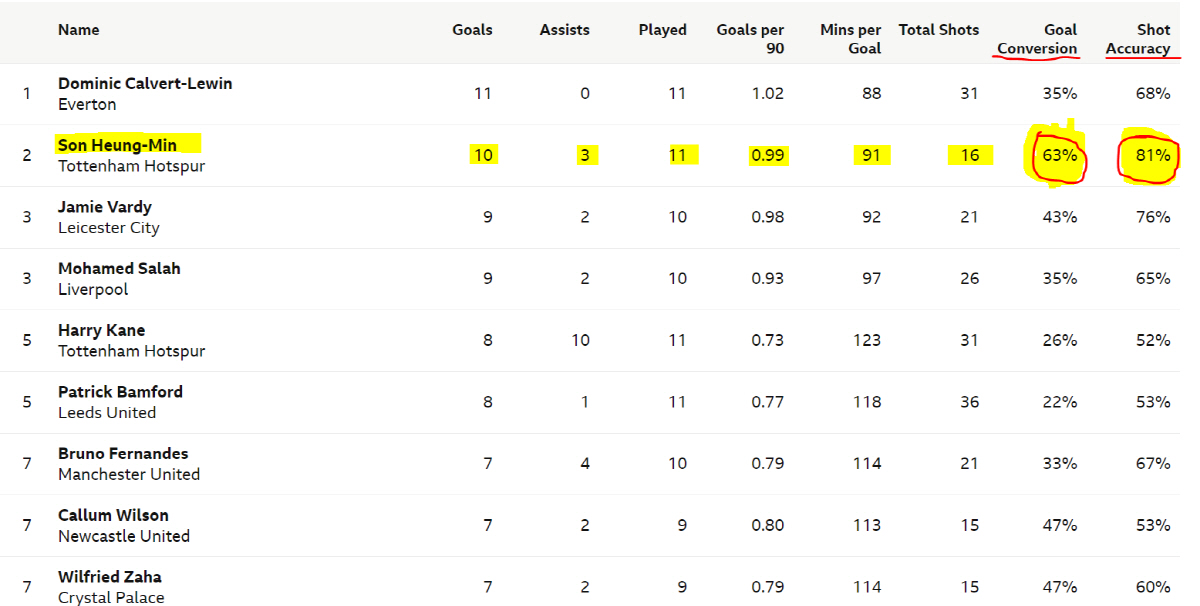Screen dimensions: 1200x606
Task: Sort by the Assists column header
Action: [564, 30]
